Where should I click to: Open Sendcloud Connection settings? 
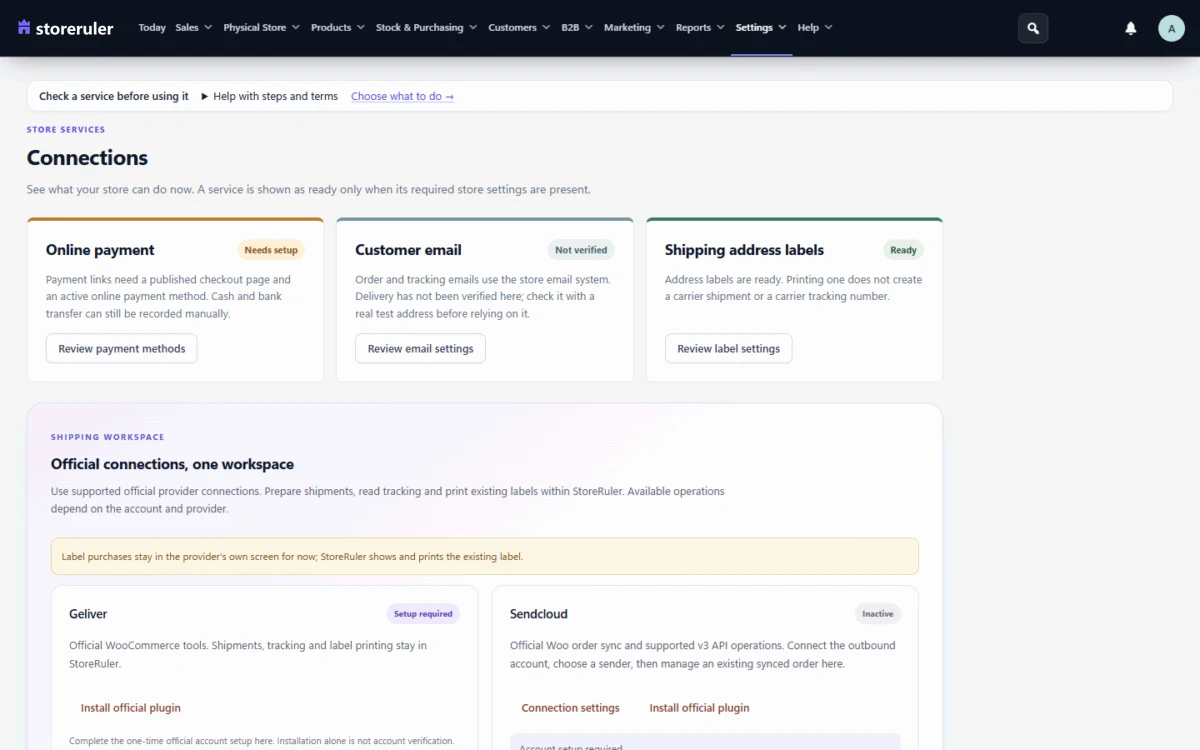click(x=571, y=708)
